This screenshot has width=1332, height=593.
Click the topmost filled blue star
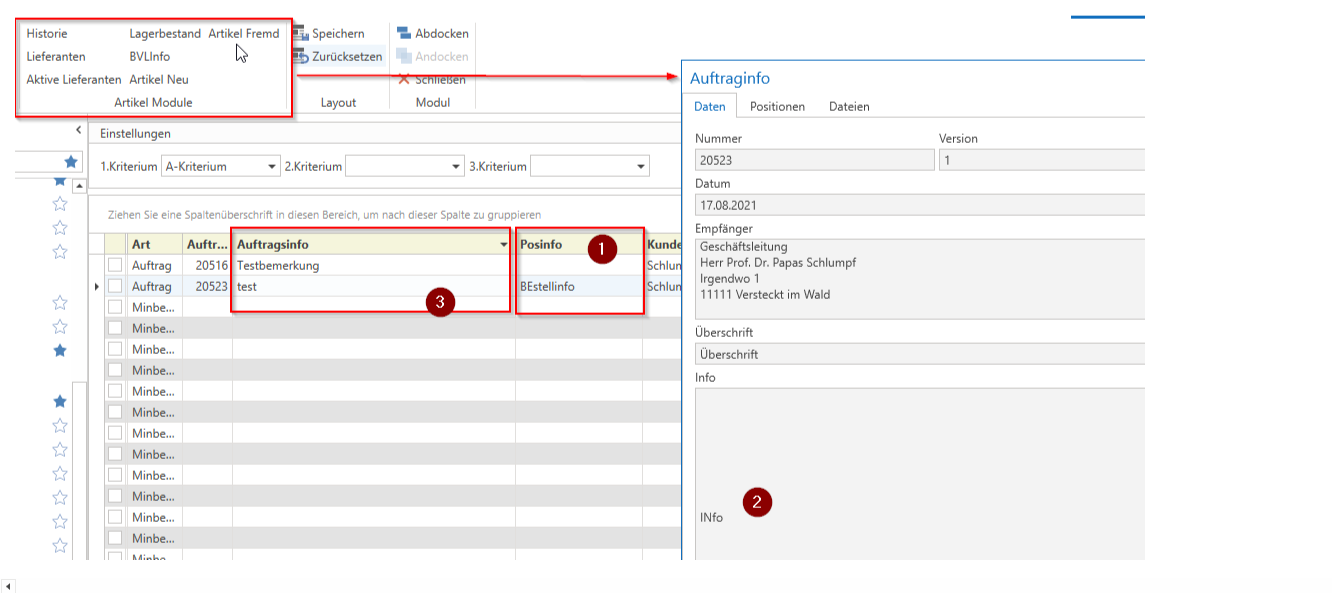point(71,161)
